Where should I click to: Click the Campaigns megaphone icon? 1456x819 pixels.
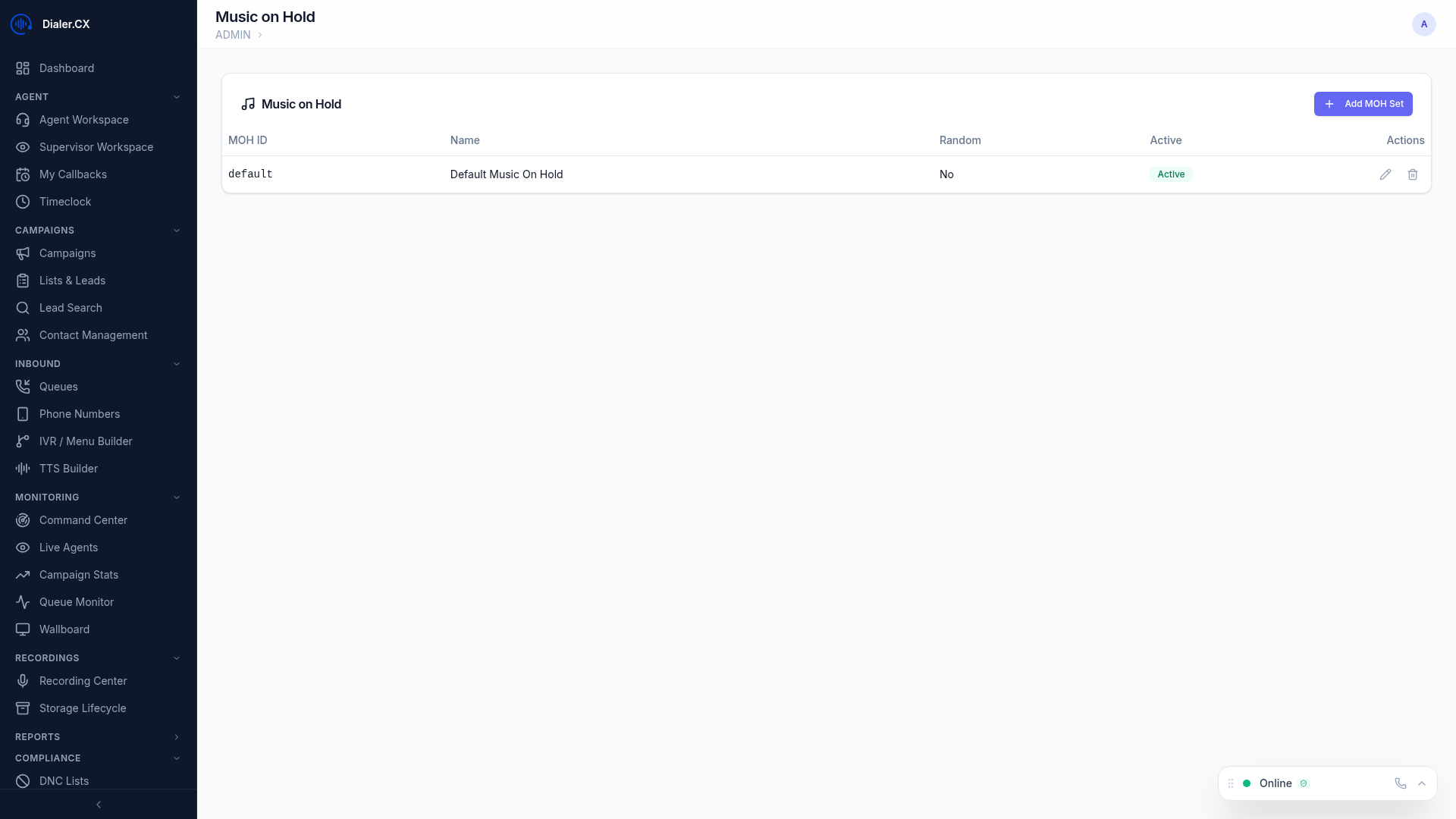(23, 253)
